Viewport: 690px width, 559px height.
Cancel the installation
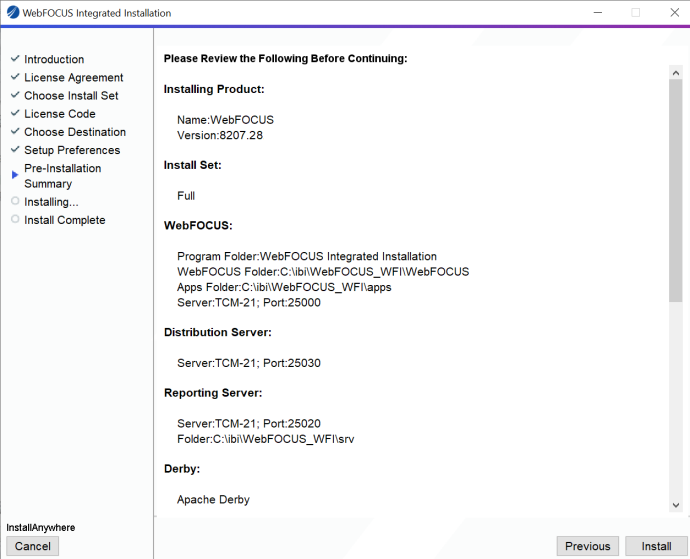[33, 546]
